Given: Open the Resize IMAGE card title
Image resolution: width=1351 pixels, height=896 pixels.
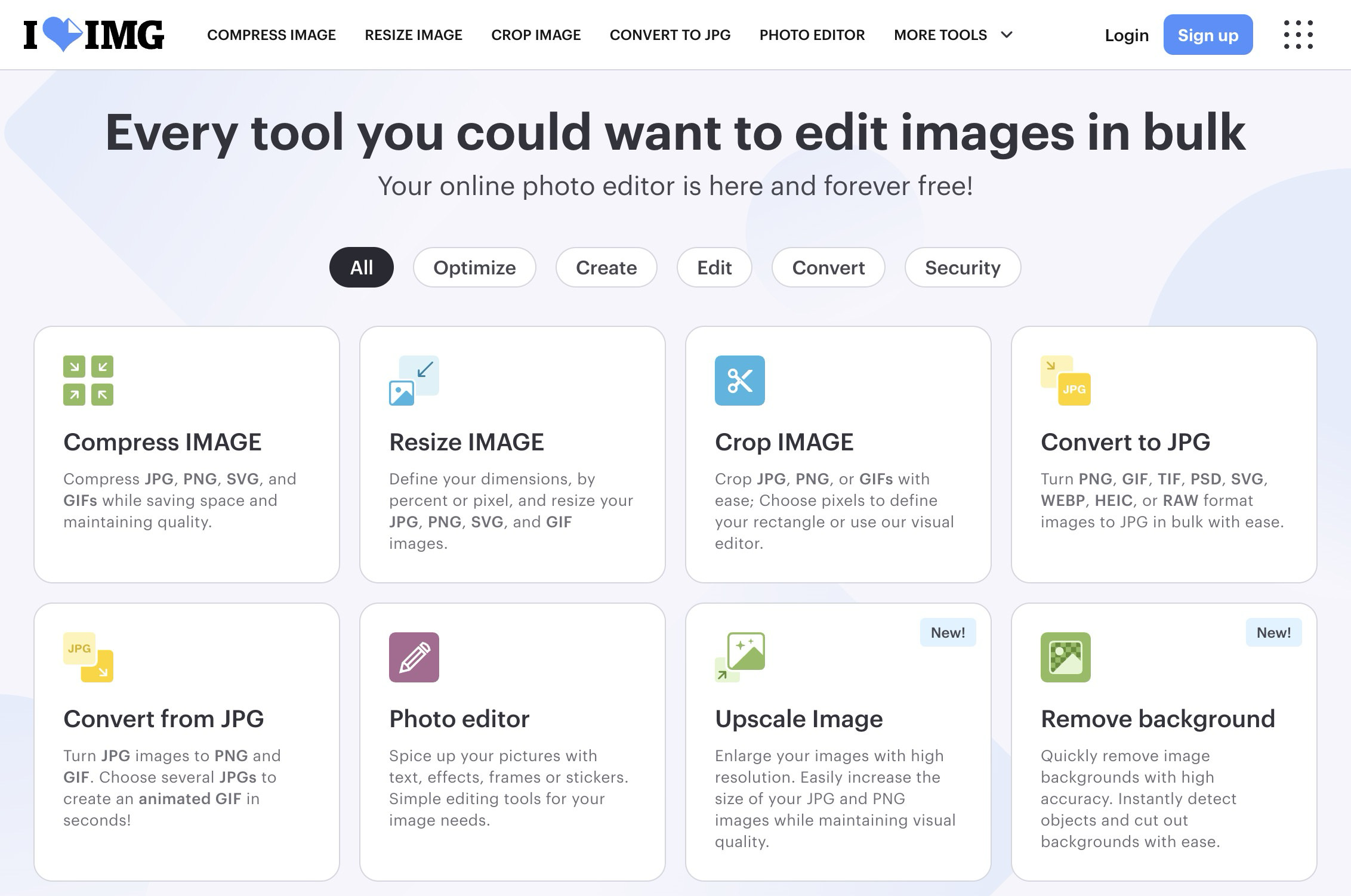Looking at the screenshot, I should pyautogui.click(x=467, y=442).
